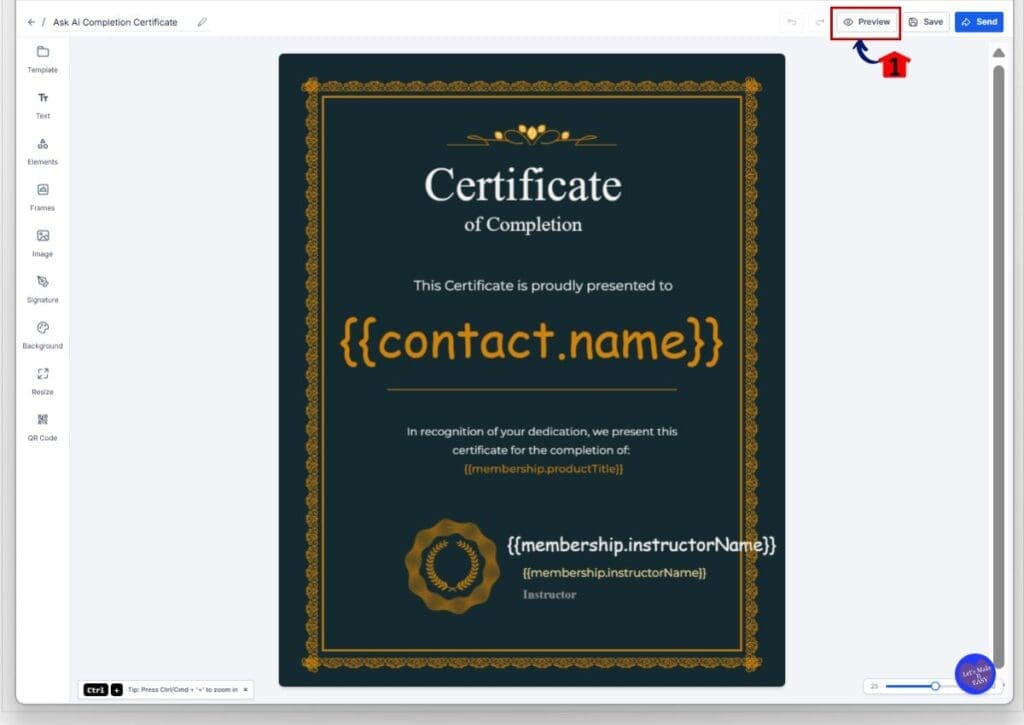Select the Text tool
The image size is (1024, 725).
click(42, 106)
